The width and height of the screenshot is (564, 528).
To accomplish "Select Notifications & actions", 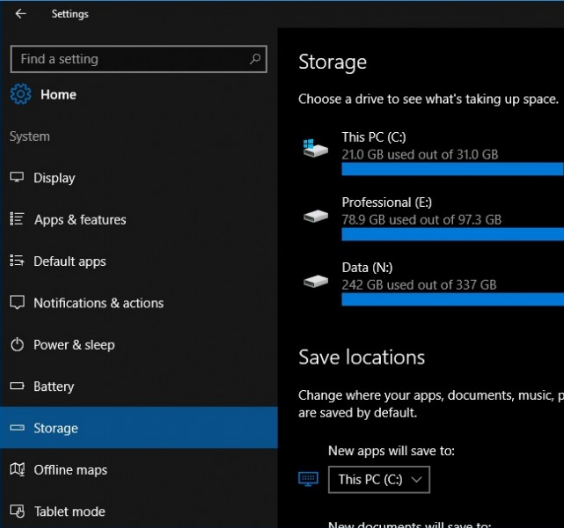I will point(139,303).
